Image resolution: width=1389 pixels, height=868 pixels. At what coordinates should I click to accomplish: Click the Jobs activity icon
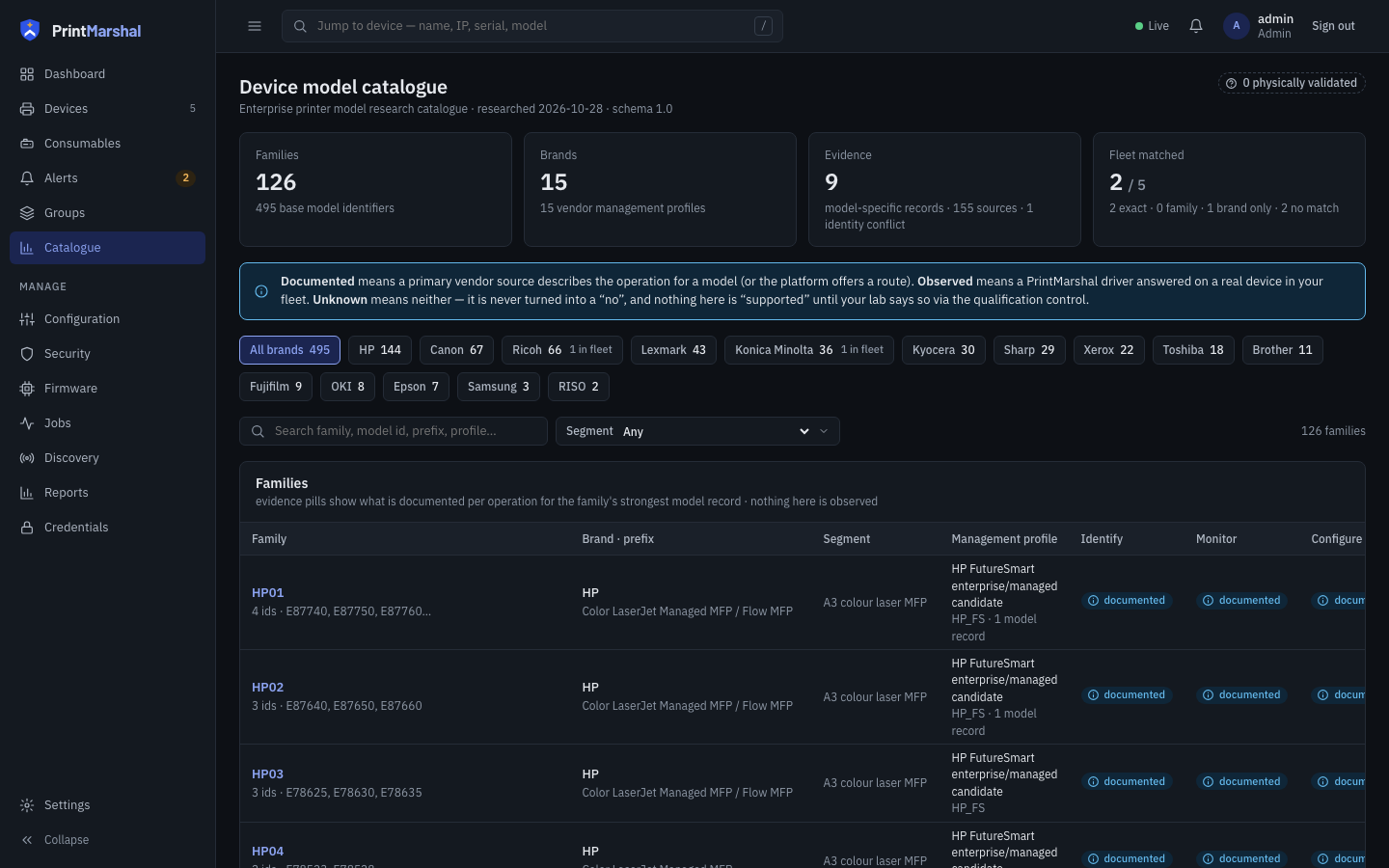[x=27, y=423]
